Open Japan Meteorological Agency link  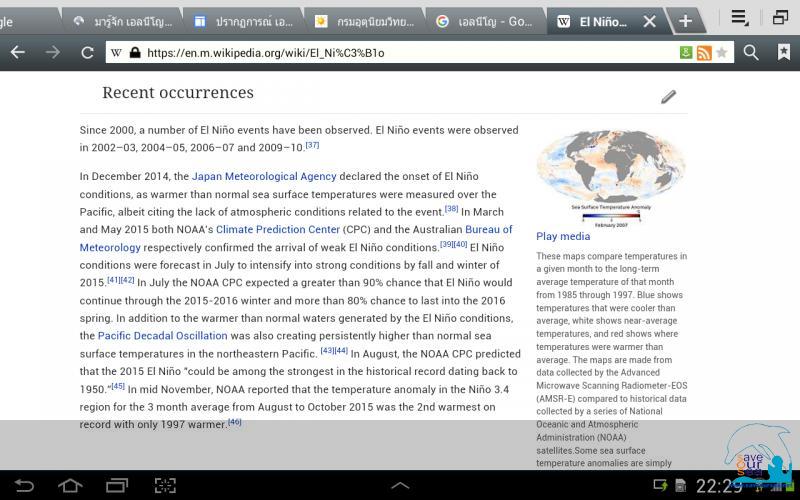pos(264,177)
